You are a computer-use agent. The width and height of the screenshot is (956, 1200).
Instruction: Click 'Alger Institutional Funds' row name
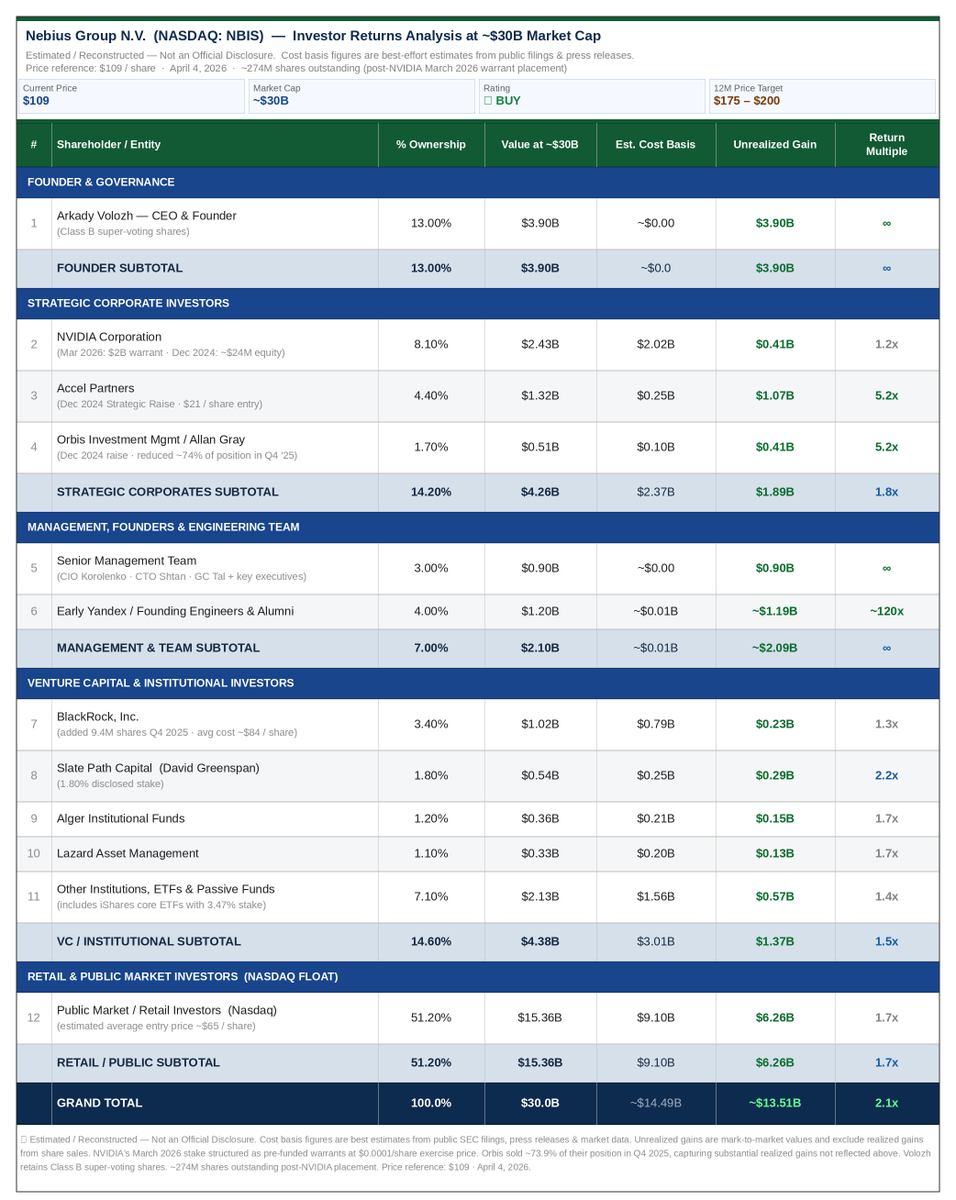point(121,818)
